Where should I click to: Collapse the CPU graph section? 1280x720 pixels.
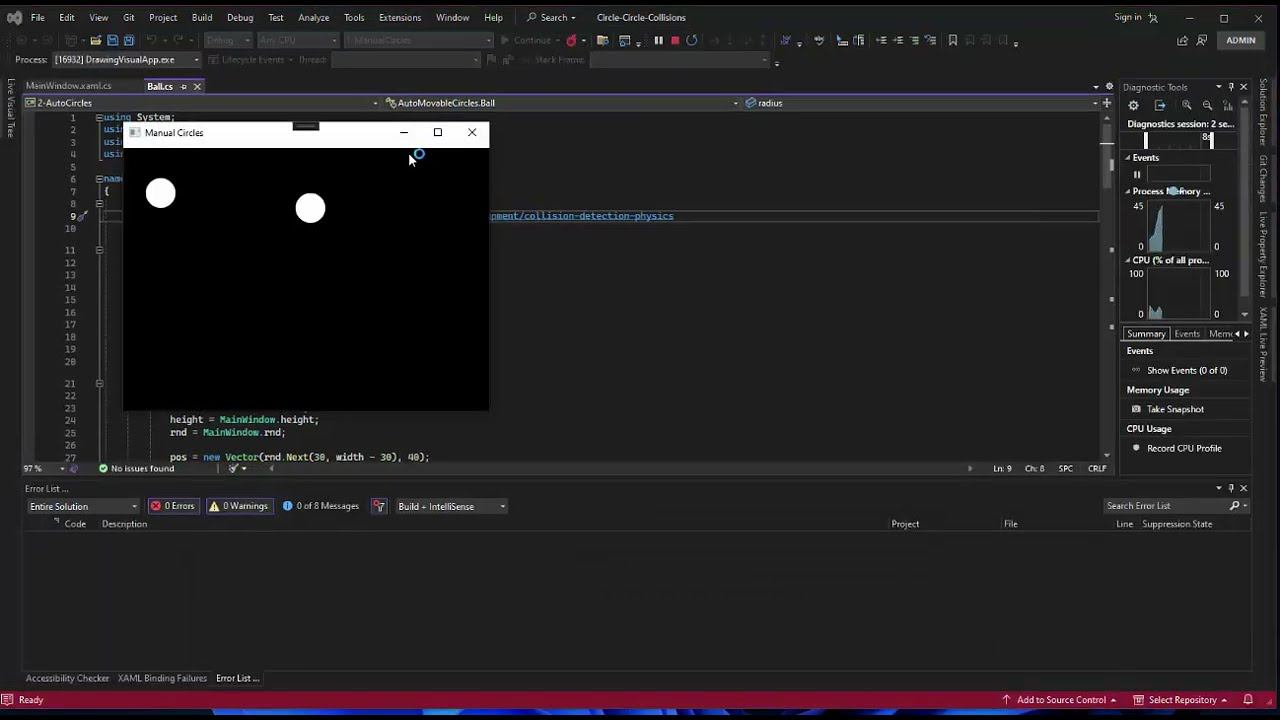pos(1128,260)
